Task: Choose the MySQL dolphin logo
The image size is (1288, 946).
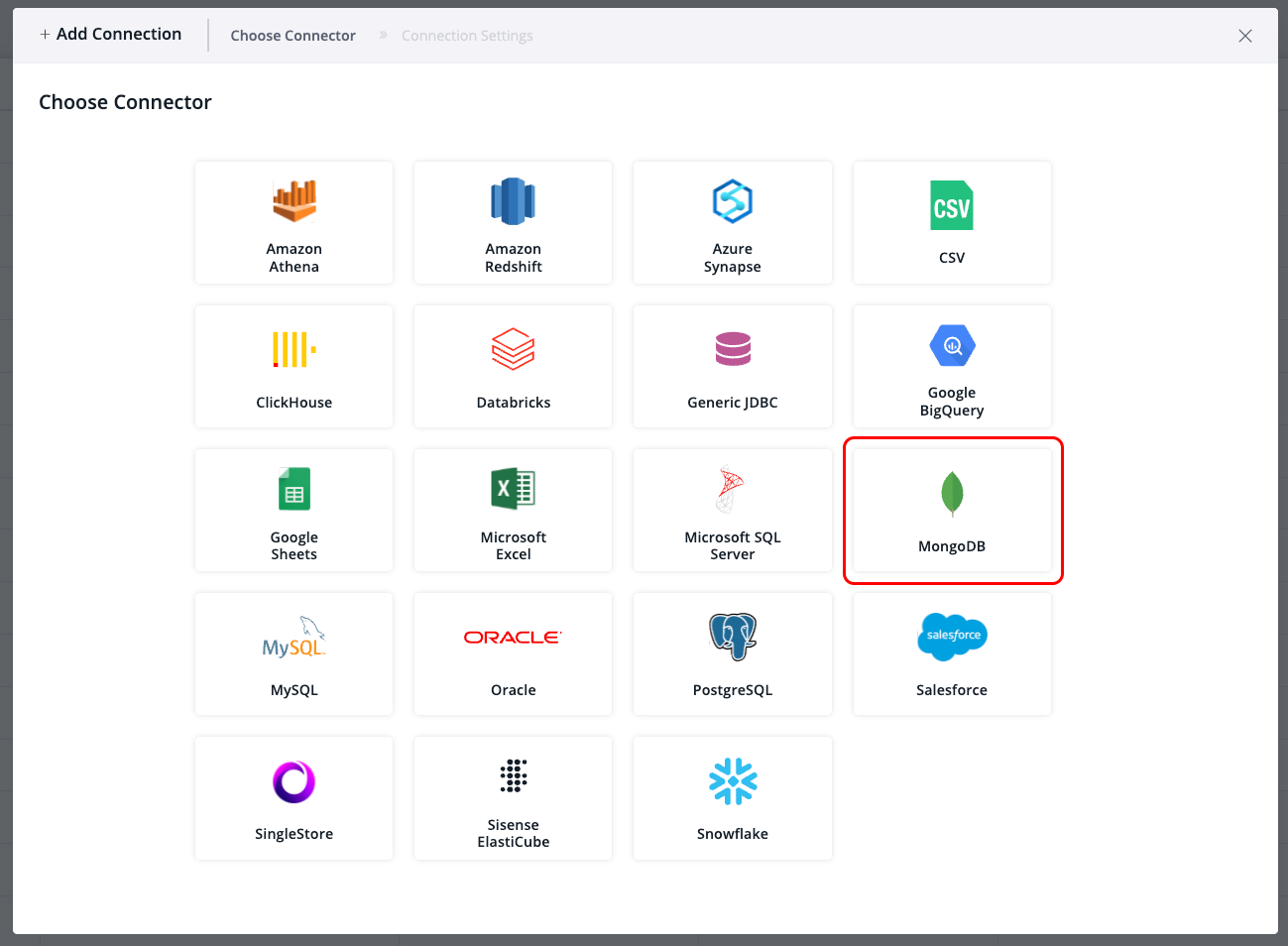Action: (294, 637)
